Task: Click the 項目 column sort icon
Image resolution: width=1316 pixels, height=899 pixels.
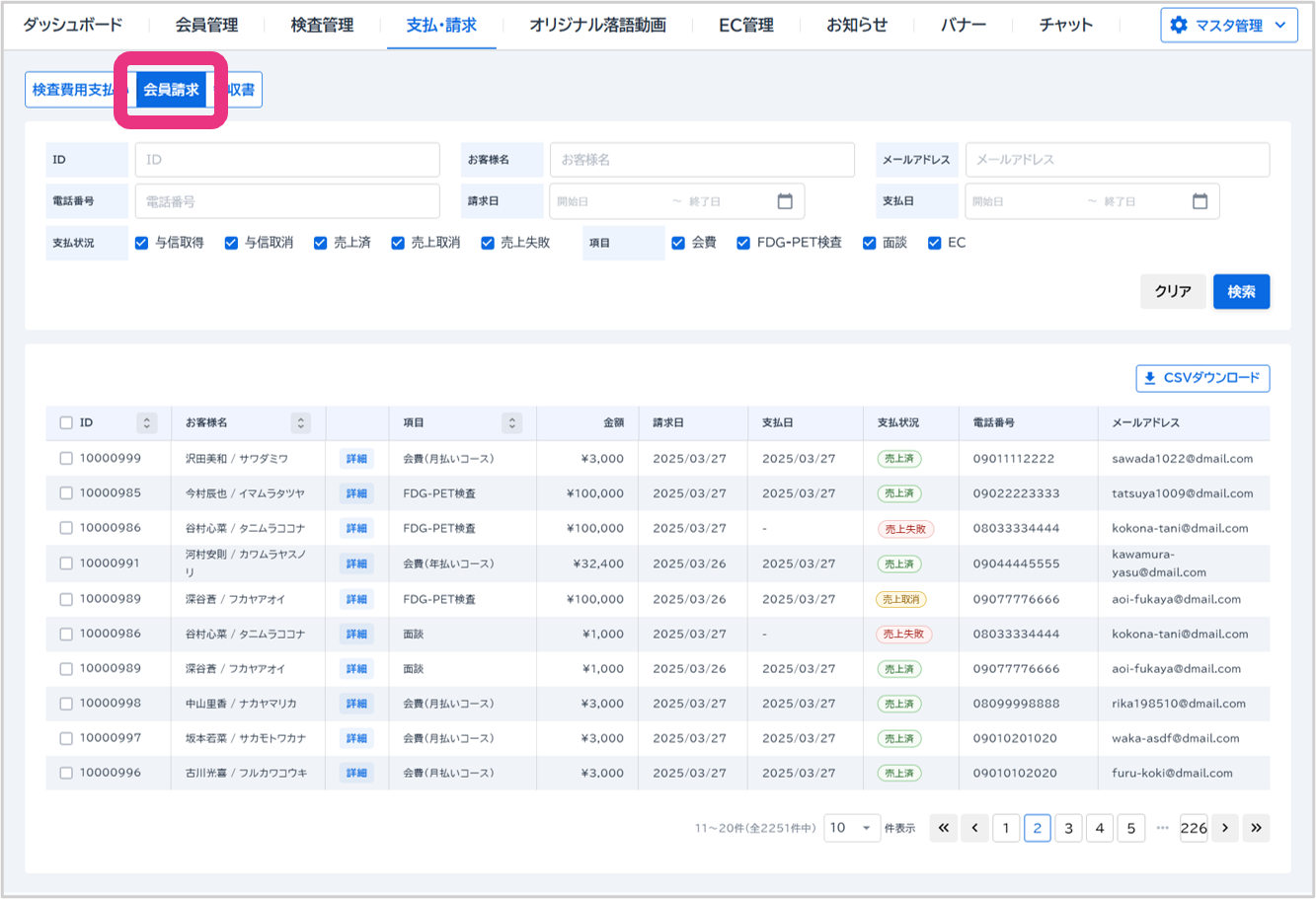Action: pos(511,423)
